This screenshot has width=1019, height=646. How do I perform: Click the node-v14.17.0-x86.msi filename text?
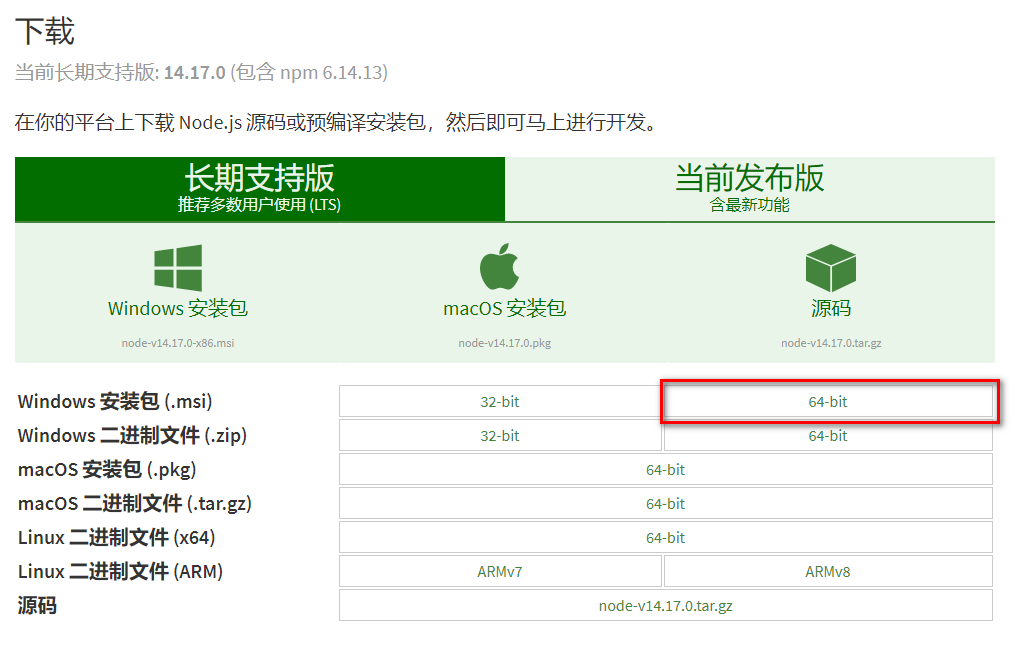click(178, 343)
